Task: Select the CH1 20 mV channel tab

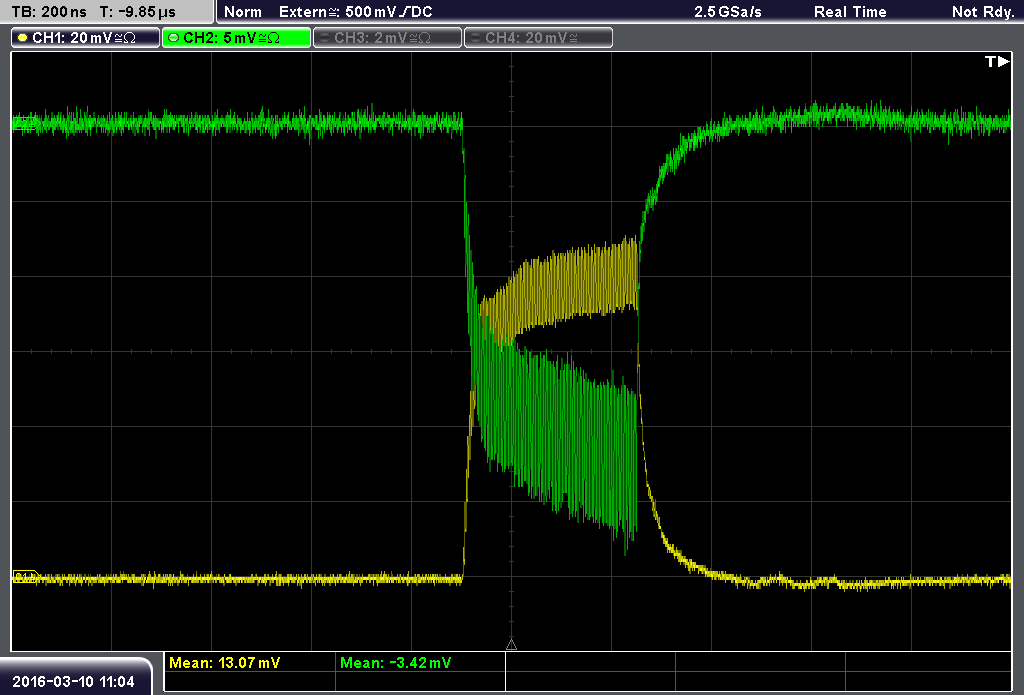Action: (86, 38)
